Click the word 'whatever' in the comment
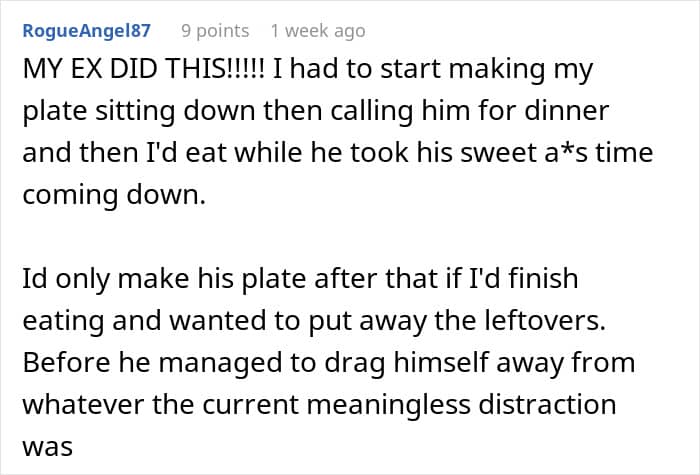 point(73,404)
